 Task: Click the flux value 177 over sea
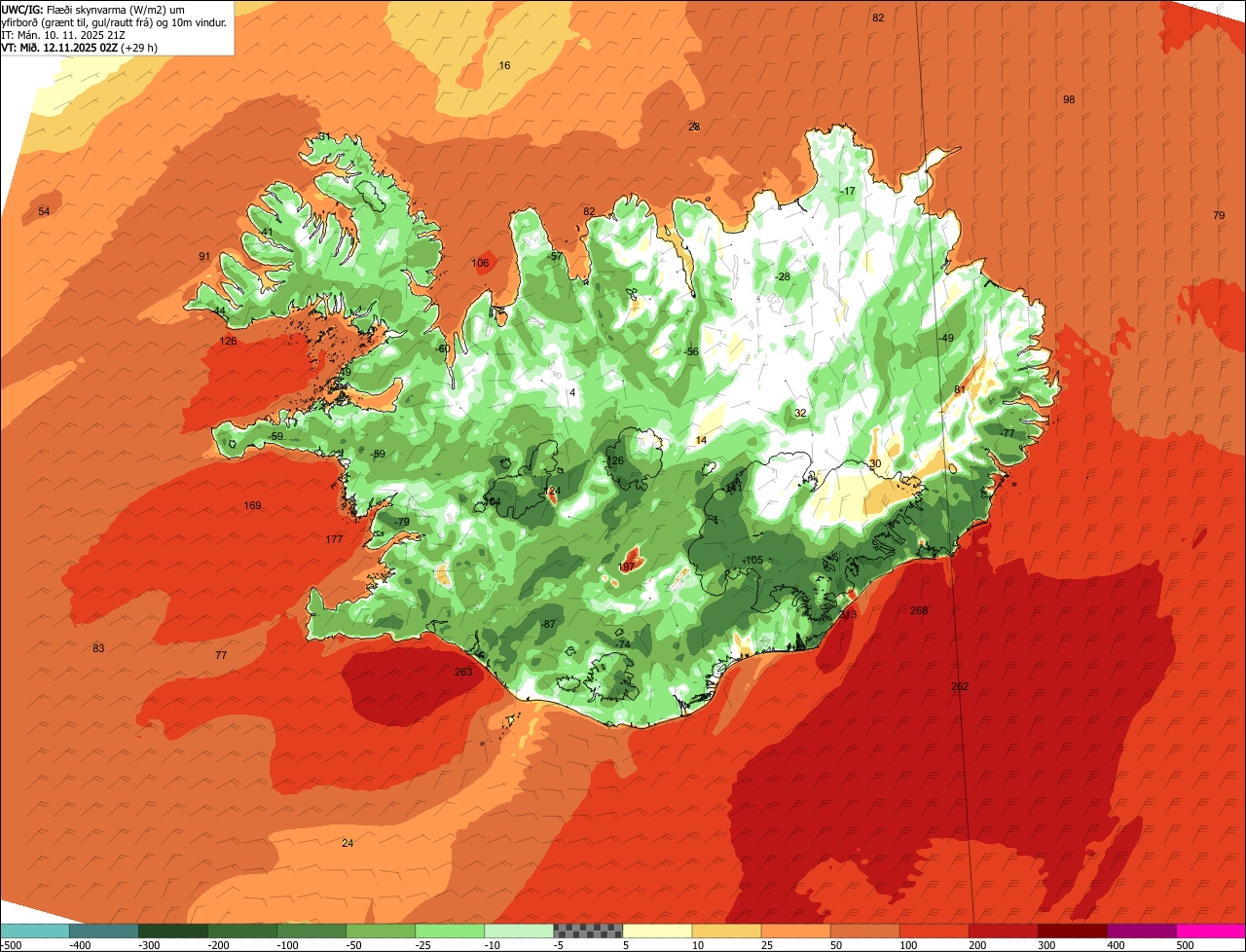coord(334,539)
